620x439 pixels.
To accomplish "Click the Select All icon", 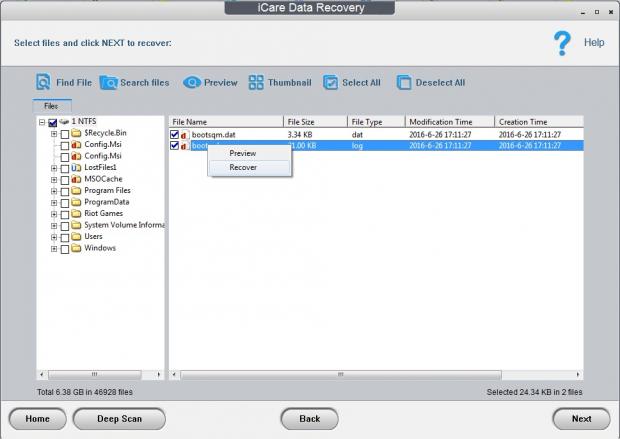I will coord(330,83).
